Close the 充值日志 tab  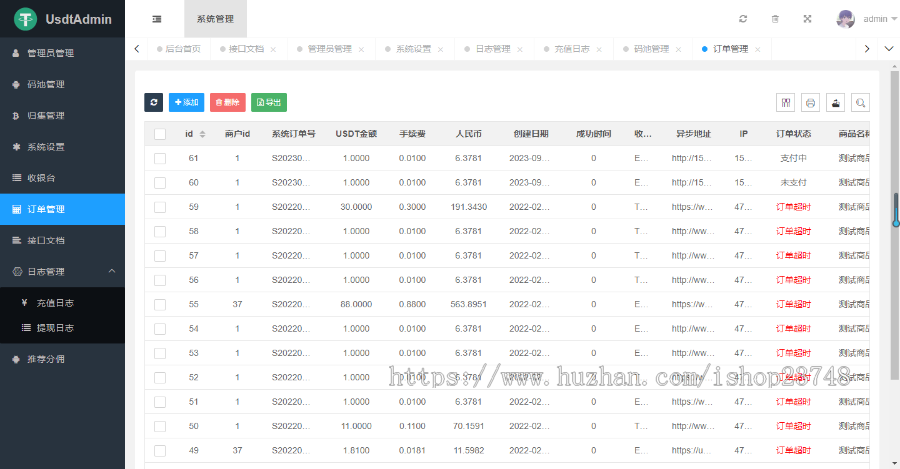coord(599,49)
